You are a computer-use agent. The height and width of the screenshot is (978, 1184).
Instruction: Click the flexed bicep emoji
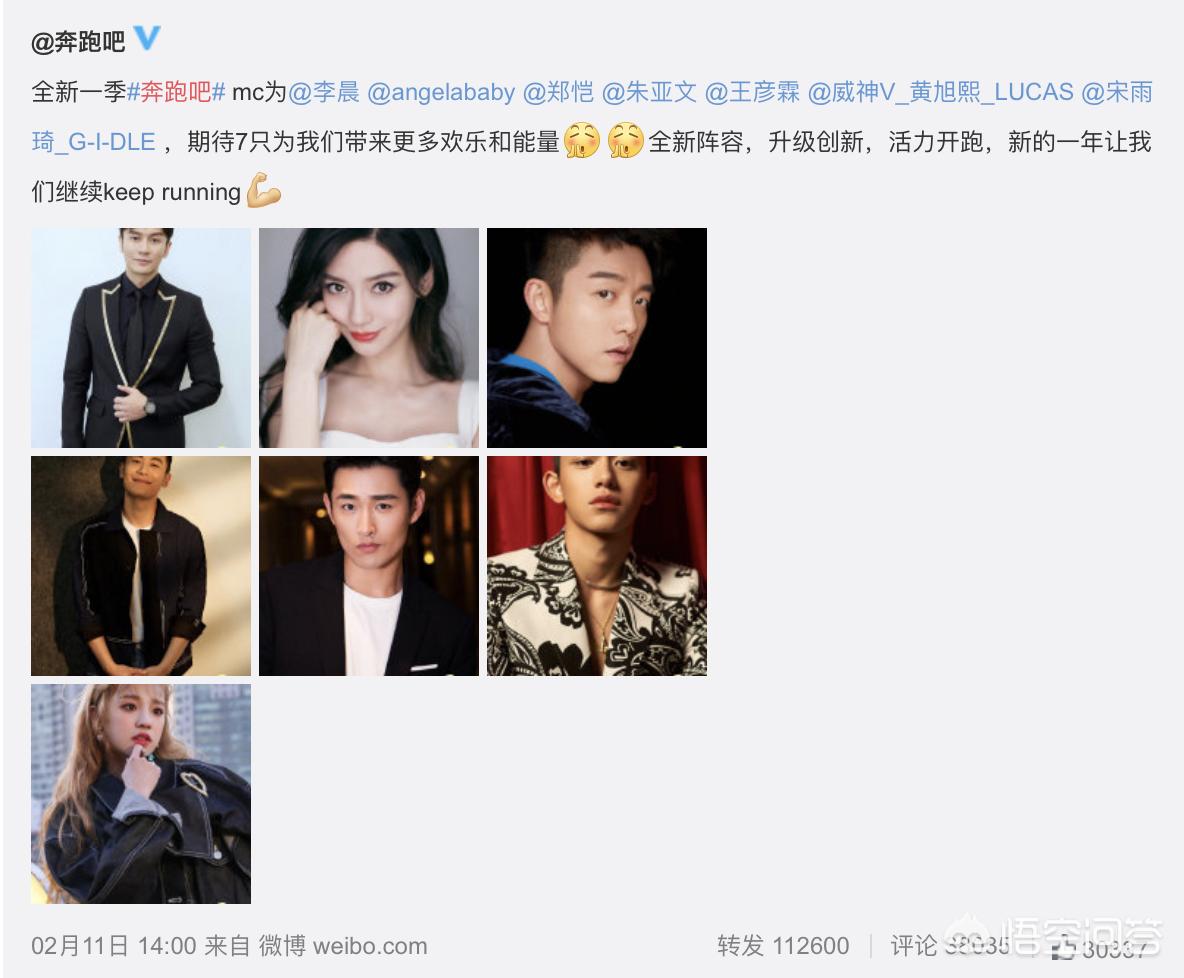point(264,190)
